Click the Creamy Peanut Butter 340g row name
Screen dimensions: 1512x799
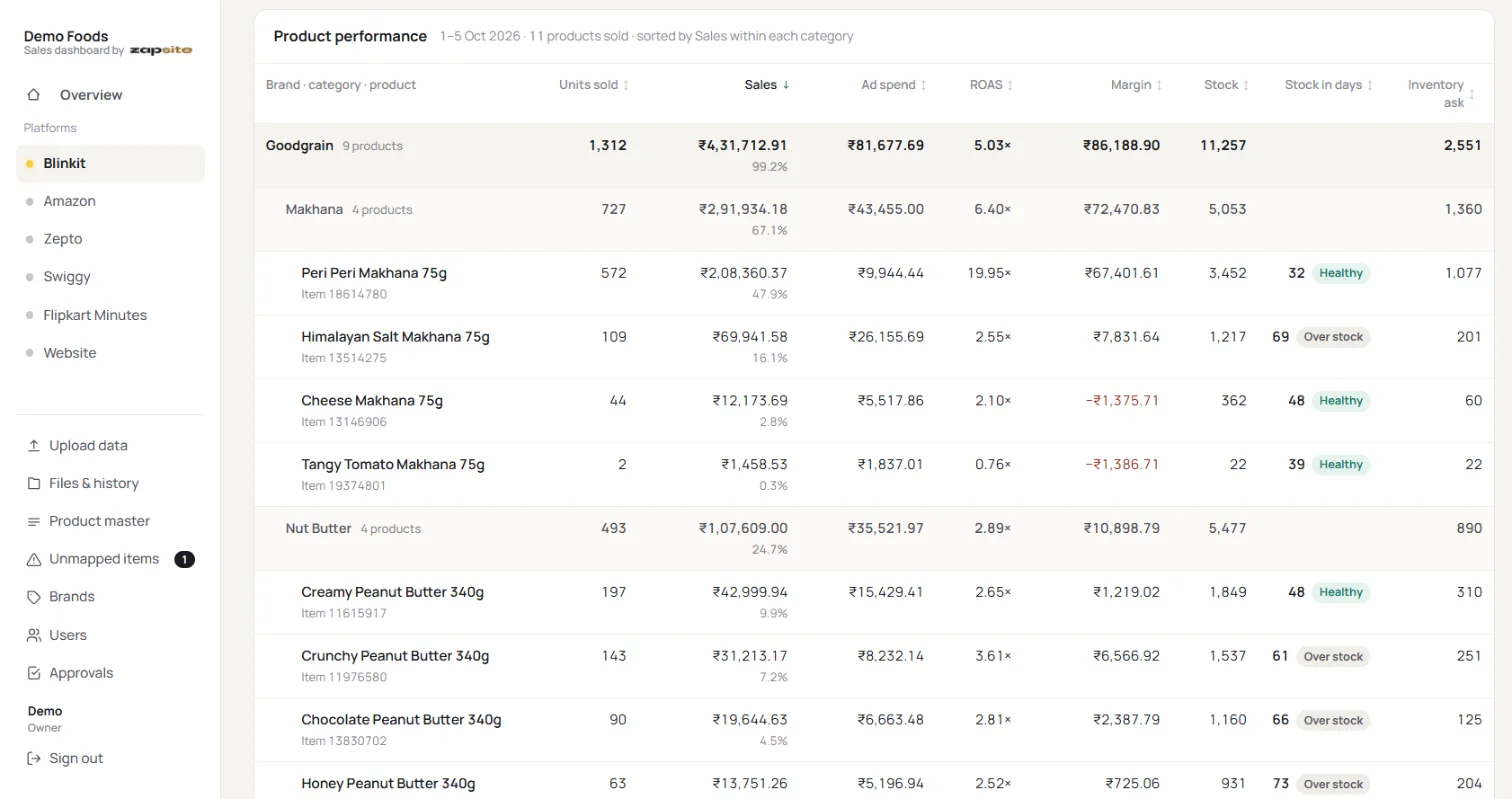click(392, 593)
